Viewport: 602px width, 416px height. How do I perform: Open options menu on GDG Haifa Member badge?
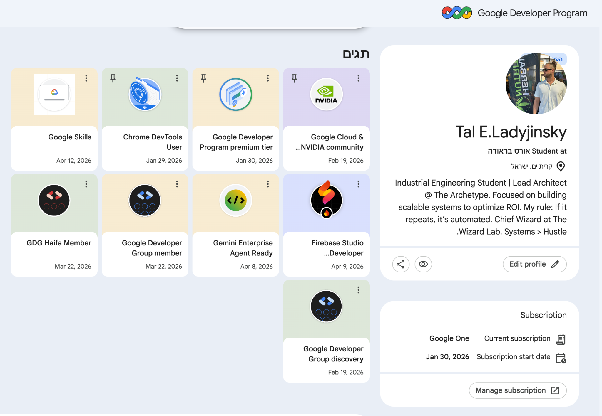86,184
